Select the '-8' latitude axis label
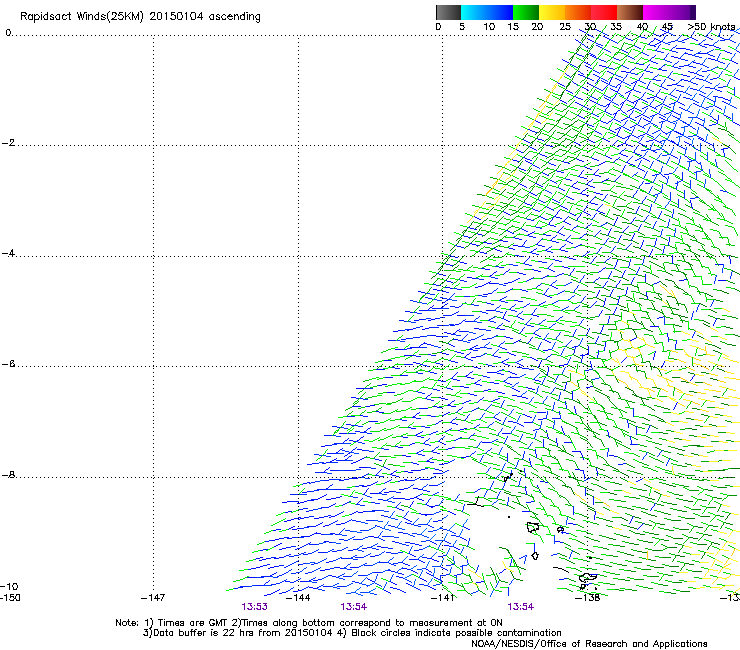 tap(8, 475)
